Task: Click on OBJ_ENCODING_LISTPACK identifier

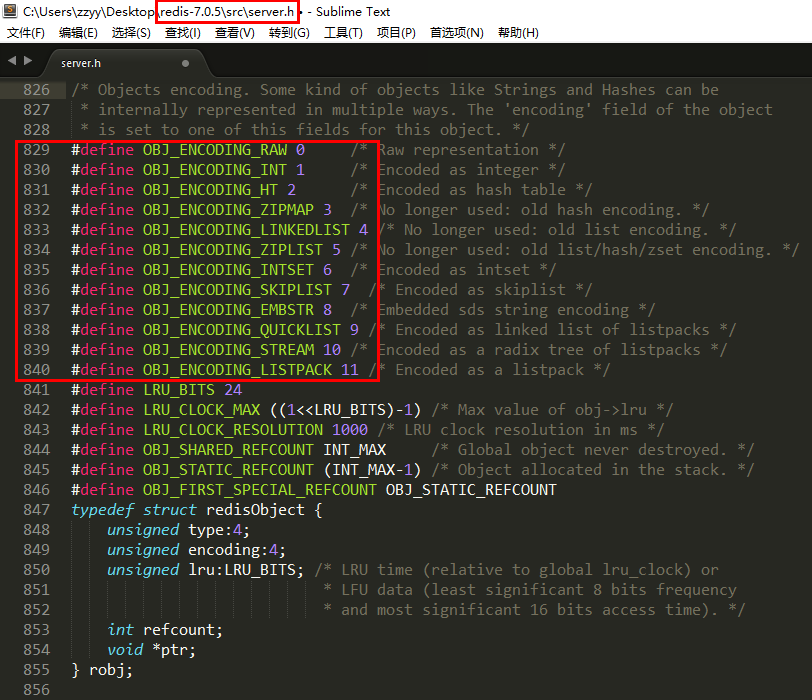Action: pyautogui.click(x=237, y=370)
